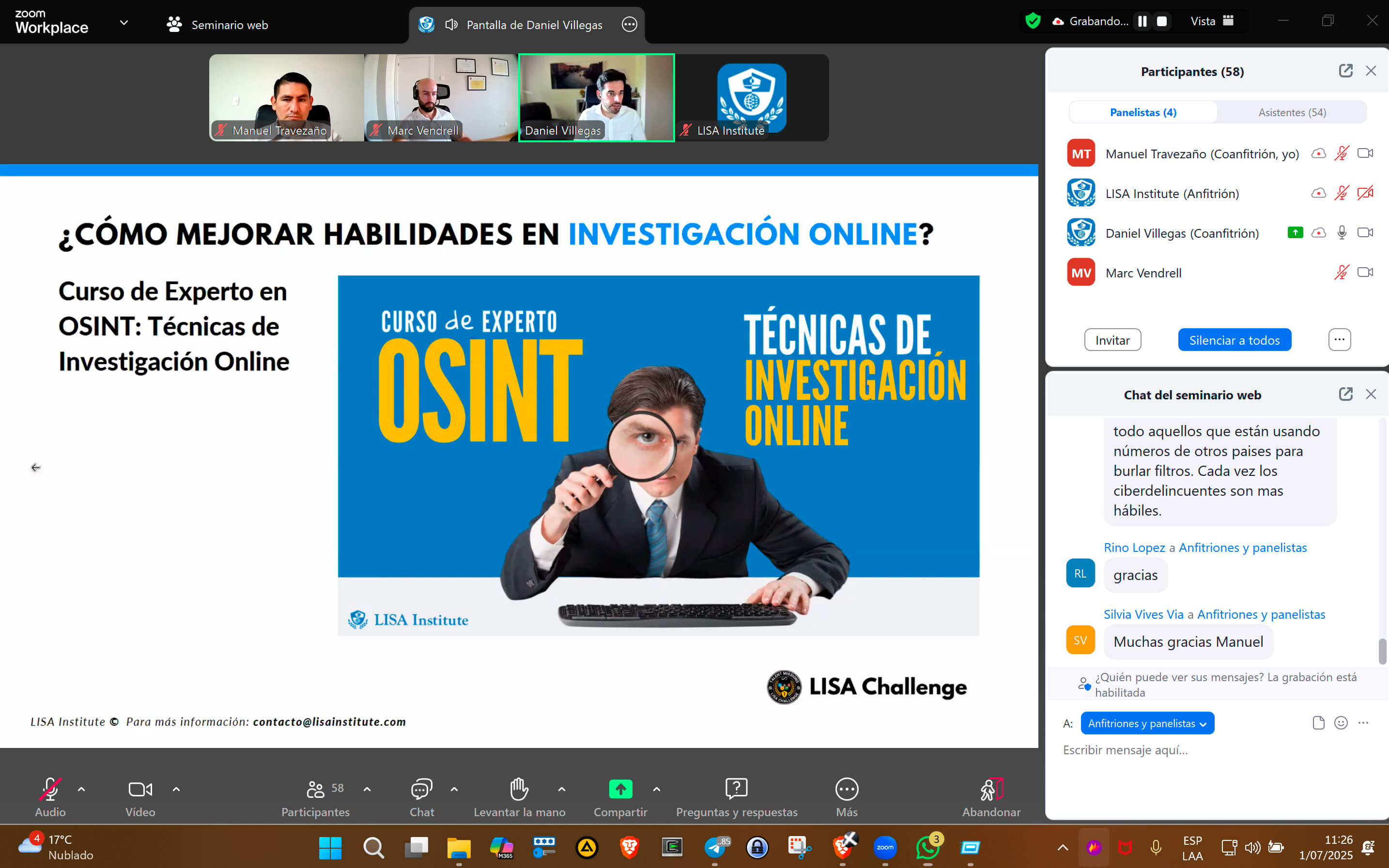The height and width of the screenshot is (868, 1389).
Task: Show hidden system tray icons chevron
Action: [x=1062, y=847]
